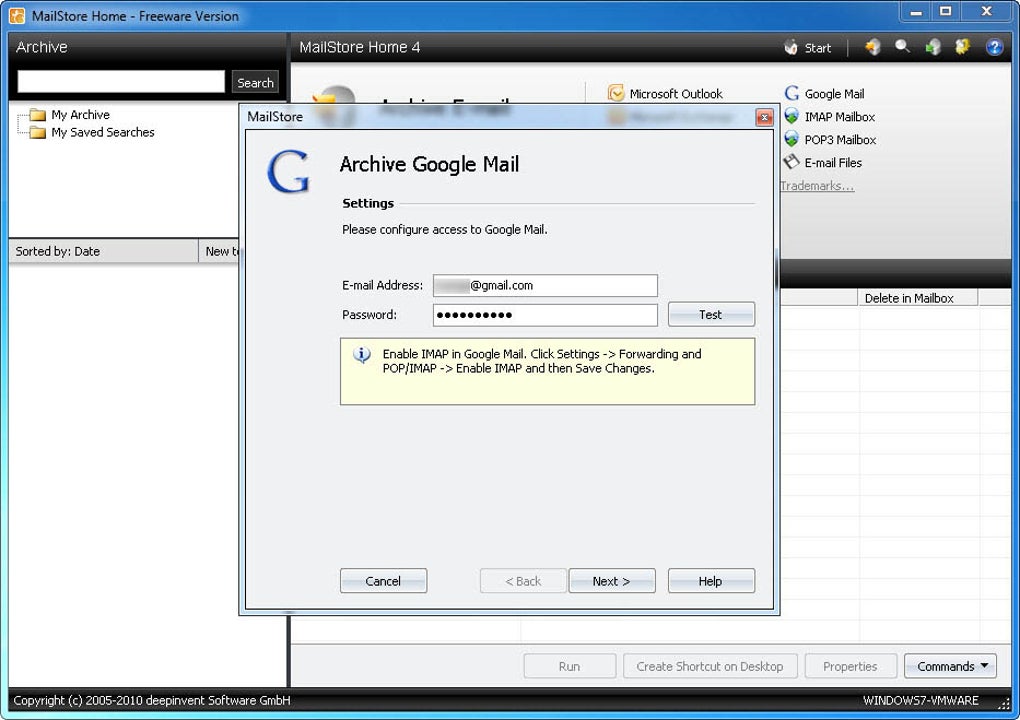Screen dimensions: 1020x720
Task: Click the E-mail Files icon
Action: click(791, 162)
